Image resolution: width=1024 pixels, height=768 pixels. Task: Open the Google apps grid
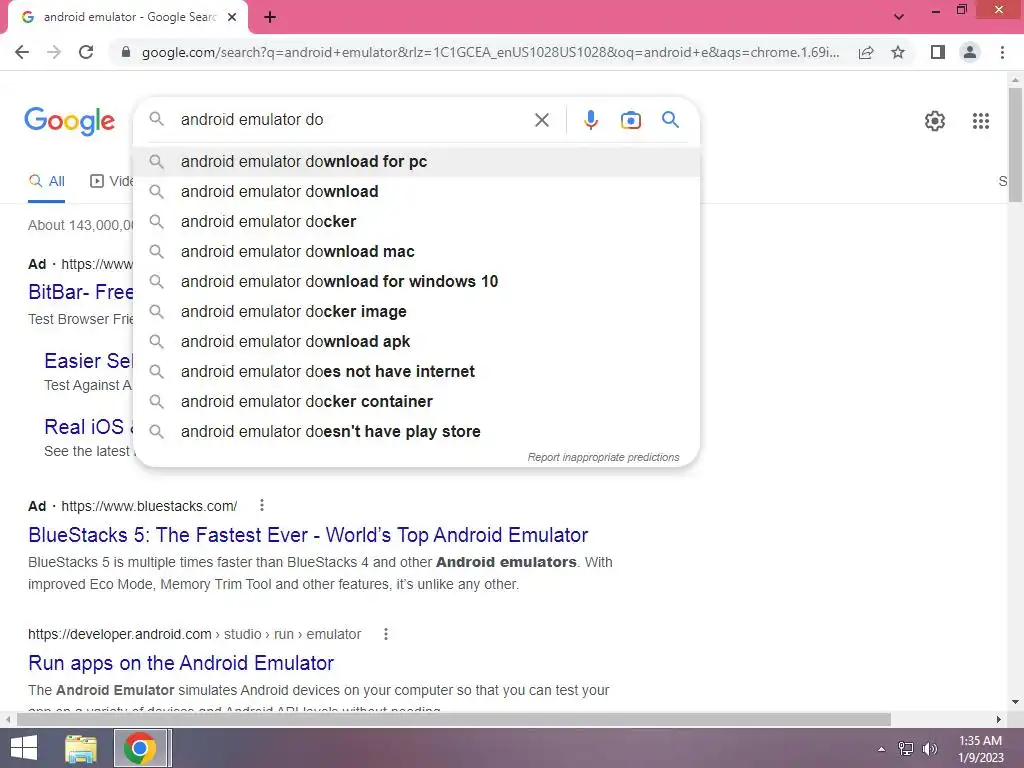click(980, 121)
